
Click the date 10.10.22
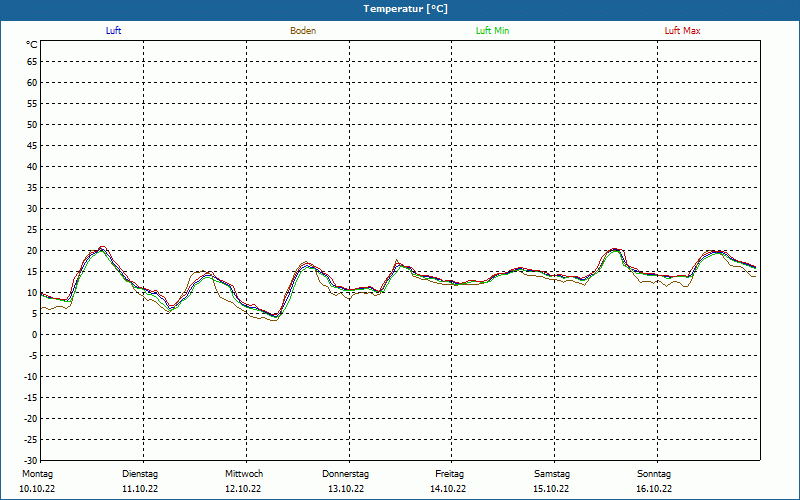coord(37,489)
